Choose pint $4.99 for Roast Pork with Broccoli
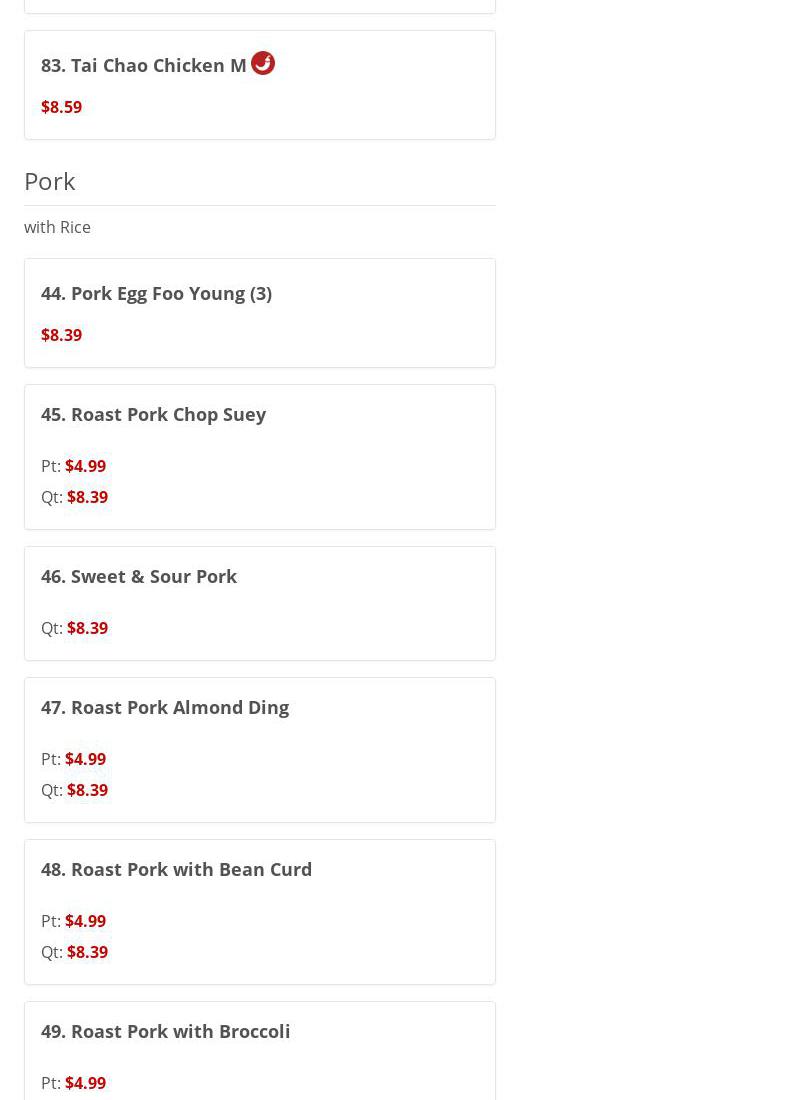This screenshot has width=785, height=1100. [x=85, y=1083]
